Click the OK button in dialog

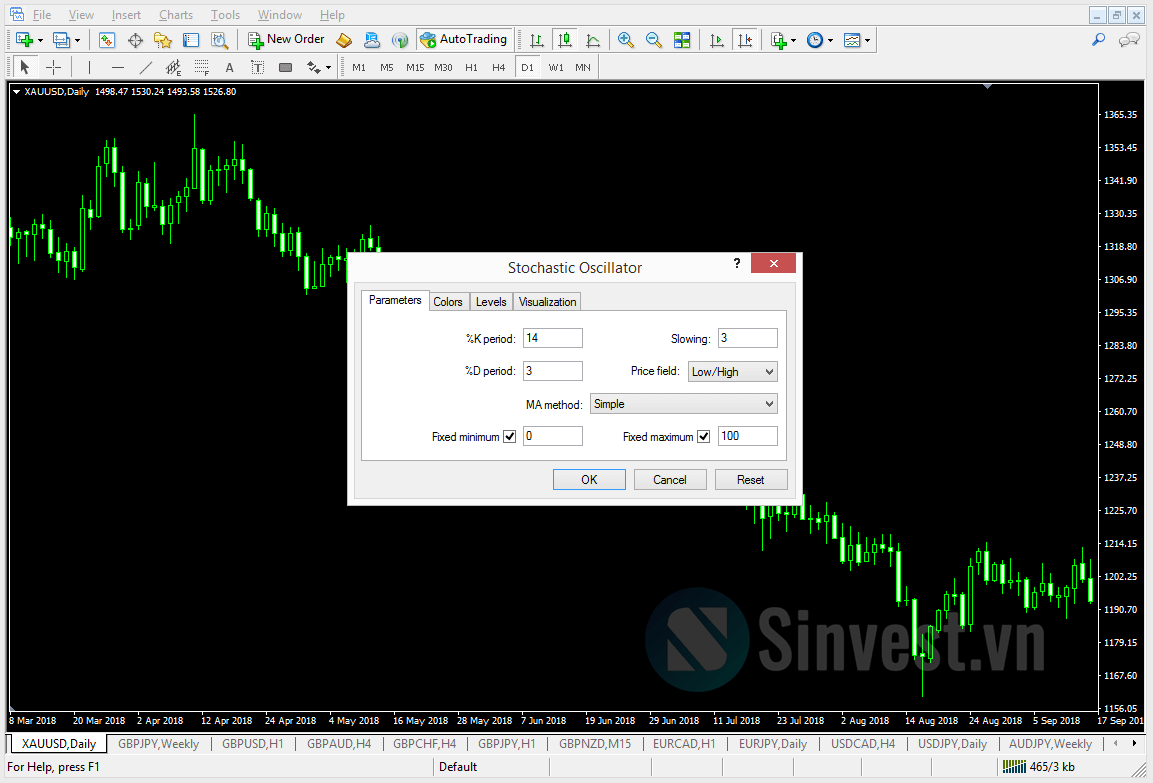point(589,479)
